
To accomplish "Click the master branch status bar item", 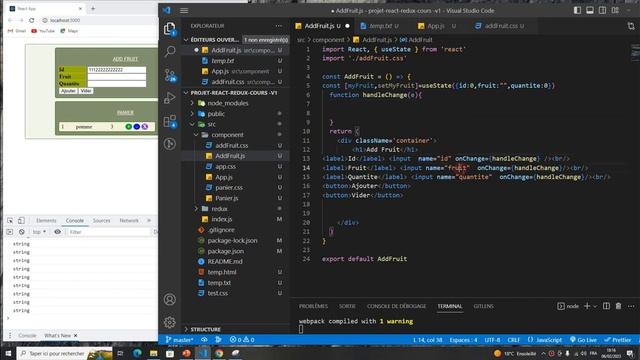I will click(x=179, y=340).
